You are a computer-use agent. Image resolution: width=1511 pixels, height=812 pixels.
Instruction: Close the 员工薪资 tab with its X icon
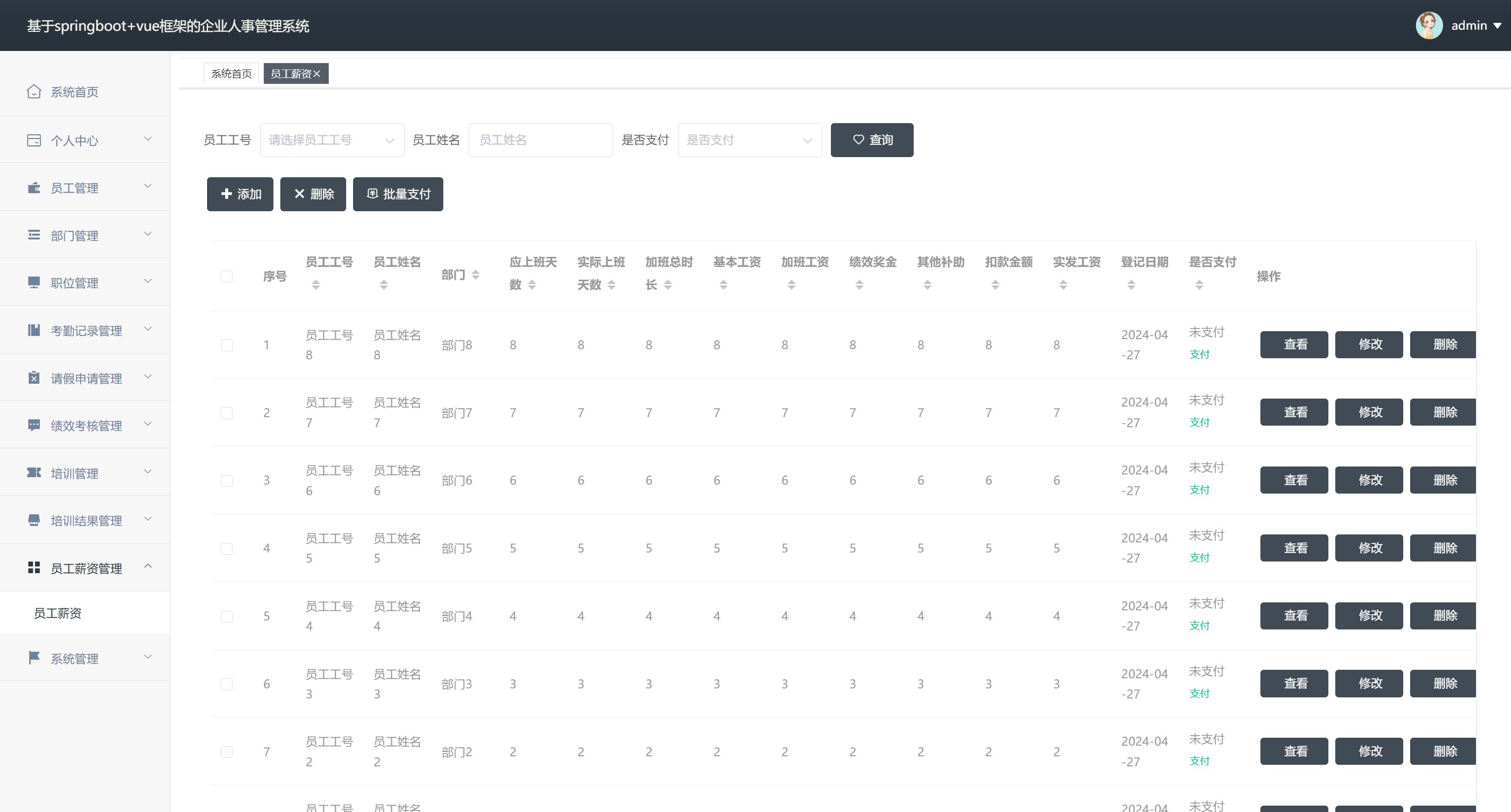point(317,74)
